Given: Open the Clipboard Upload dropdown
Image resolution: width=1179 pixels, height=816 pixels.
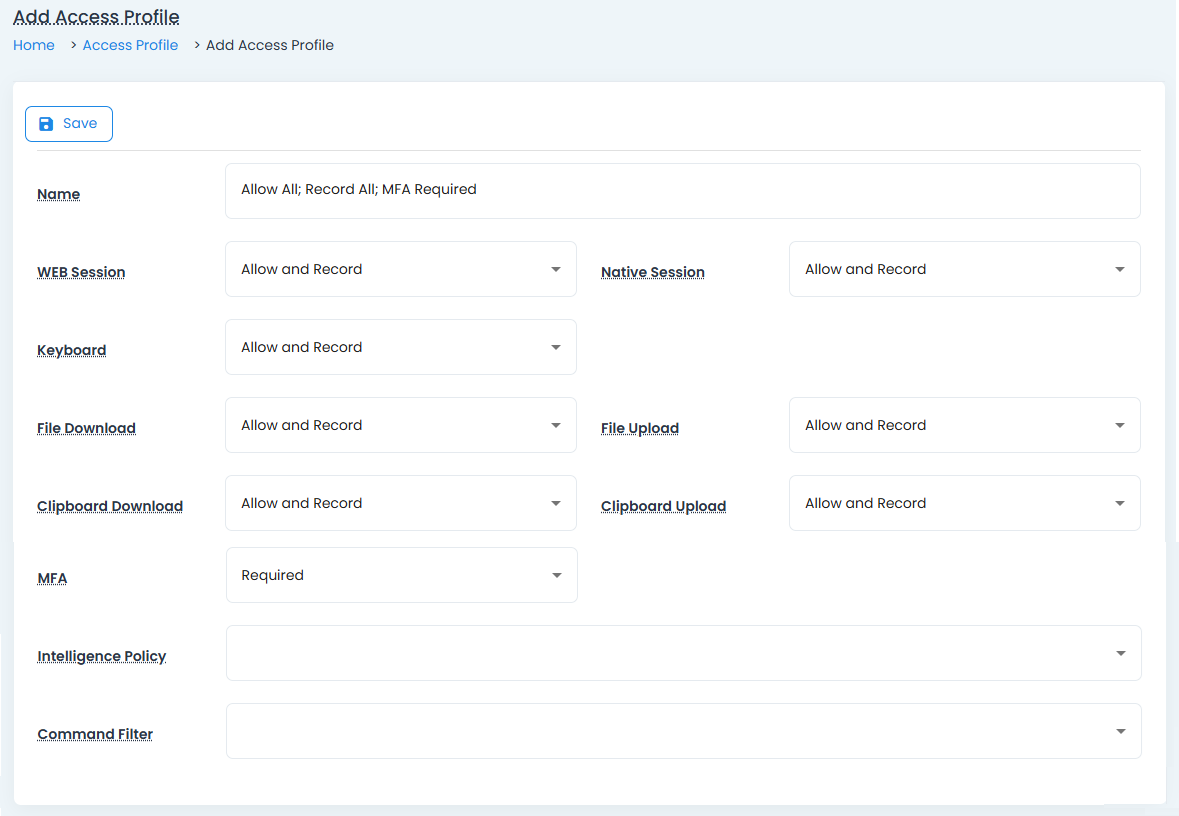Looking at the screenshot, I should pyautogui.click(x=964, y=503).
